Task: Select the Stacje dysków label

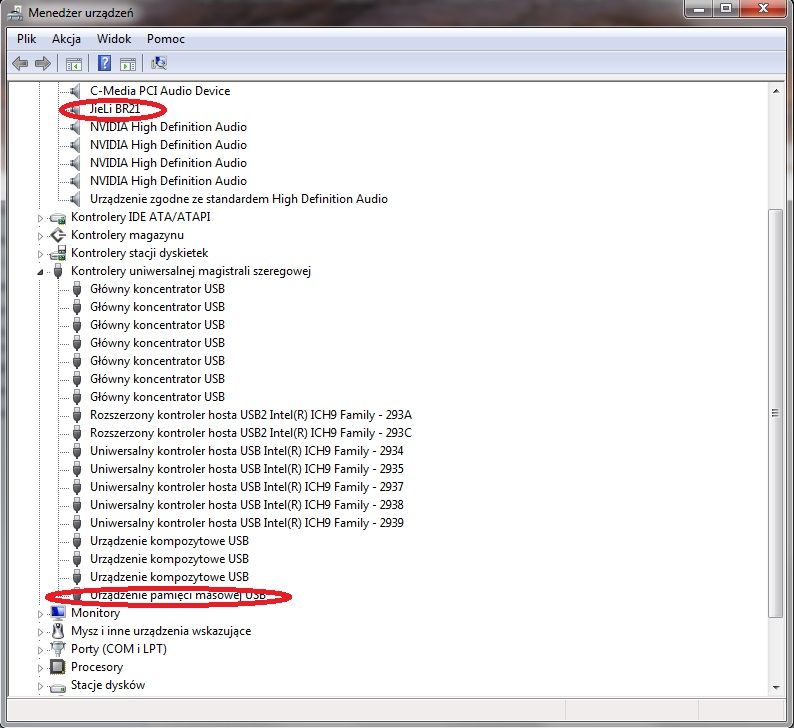Action: [108, 685]
